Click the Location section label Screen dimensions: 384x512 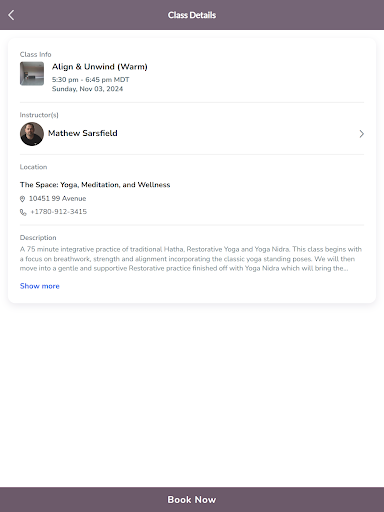33,167
